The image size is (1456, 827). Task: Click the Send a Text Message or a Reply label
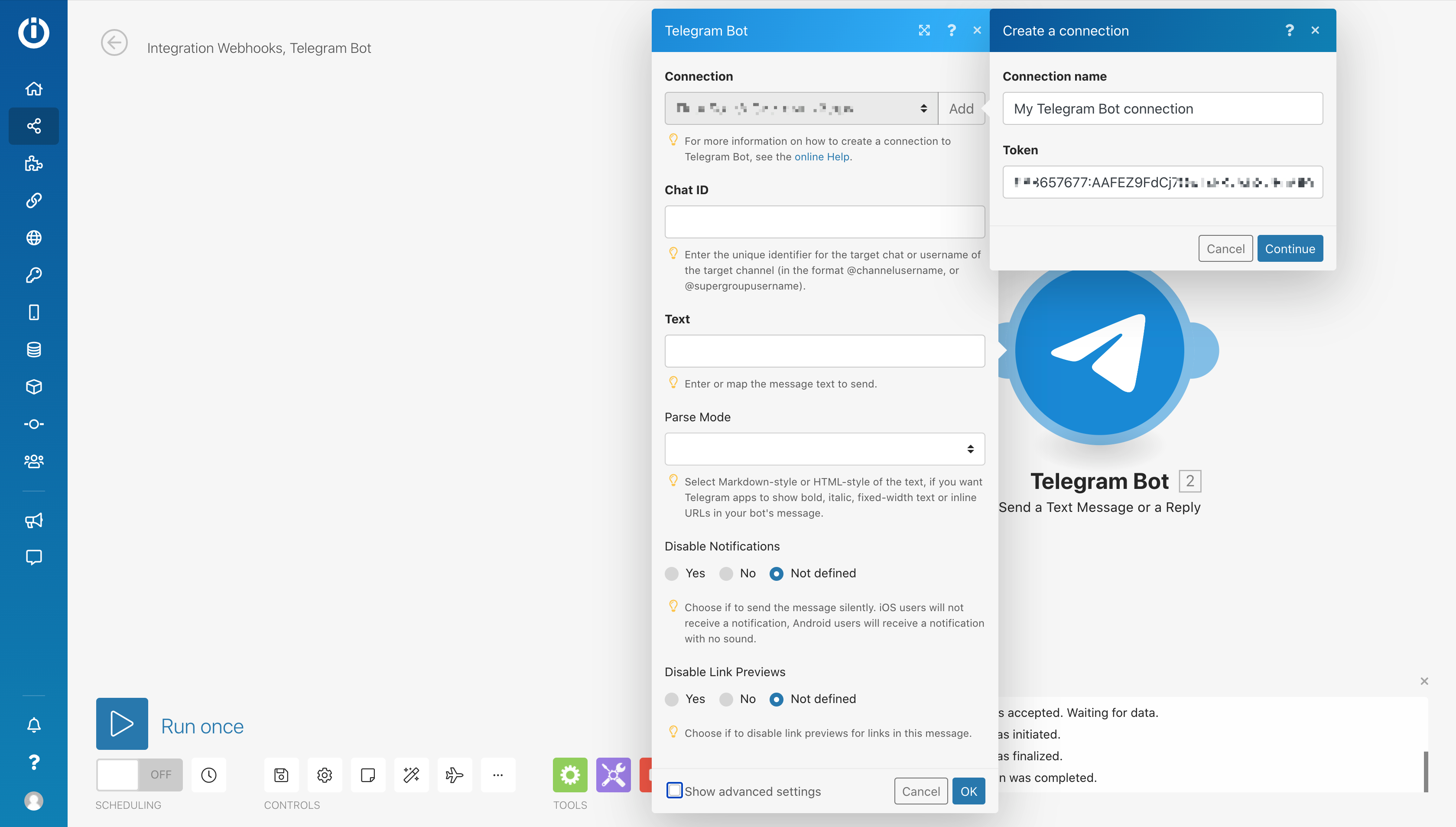(1099, 507)
